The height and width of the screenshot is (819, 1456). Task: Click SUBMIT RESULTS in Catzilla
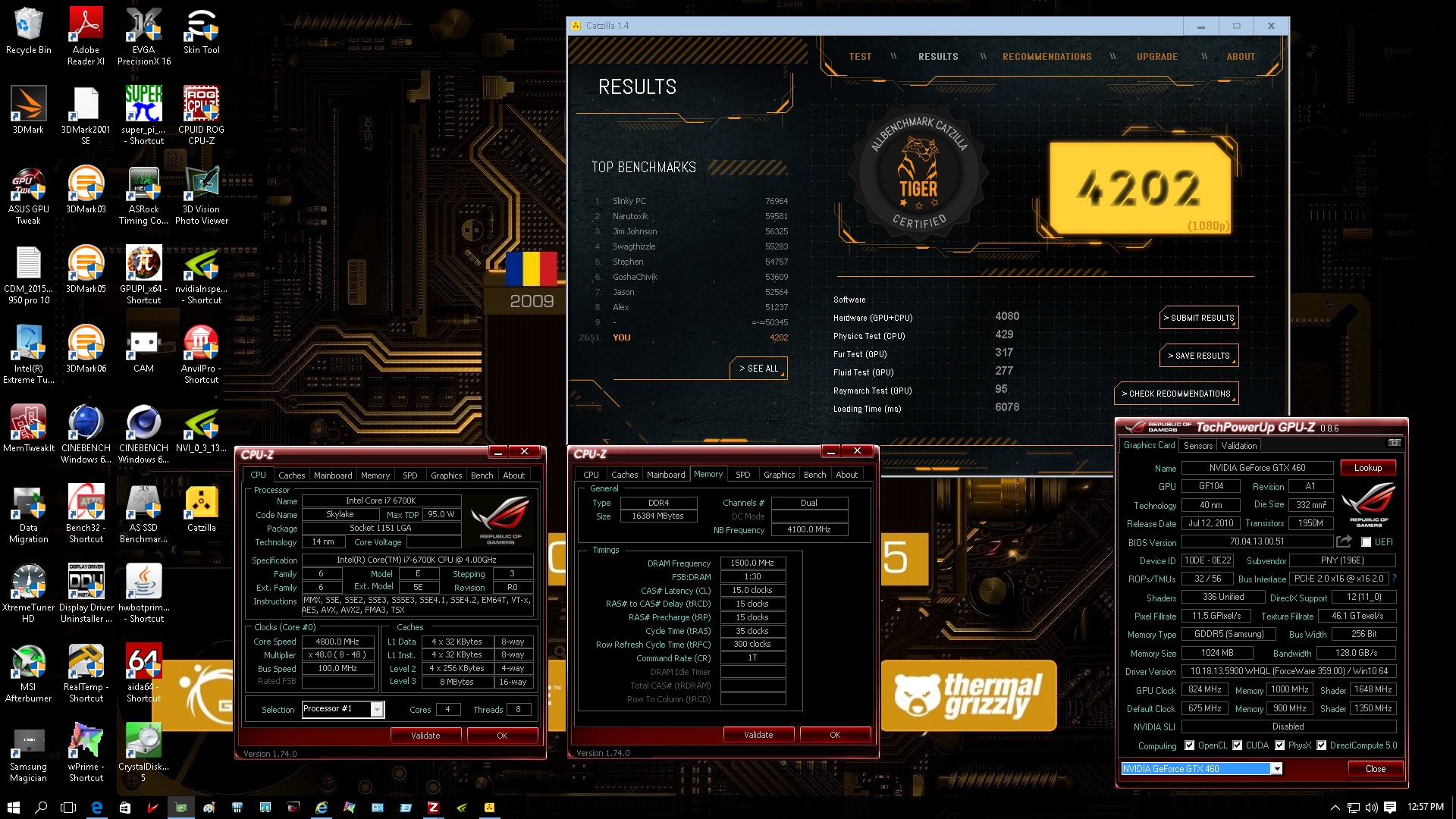[1199, 318]
